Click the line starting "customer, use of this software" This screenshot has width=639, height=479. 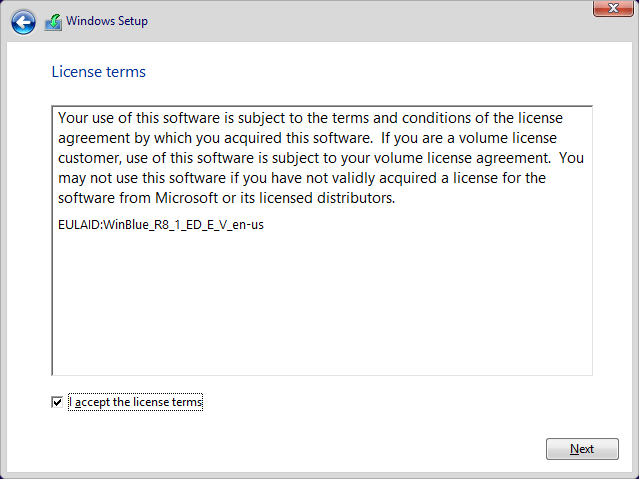click(x=321, y=158)
